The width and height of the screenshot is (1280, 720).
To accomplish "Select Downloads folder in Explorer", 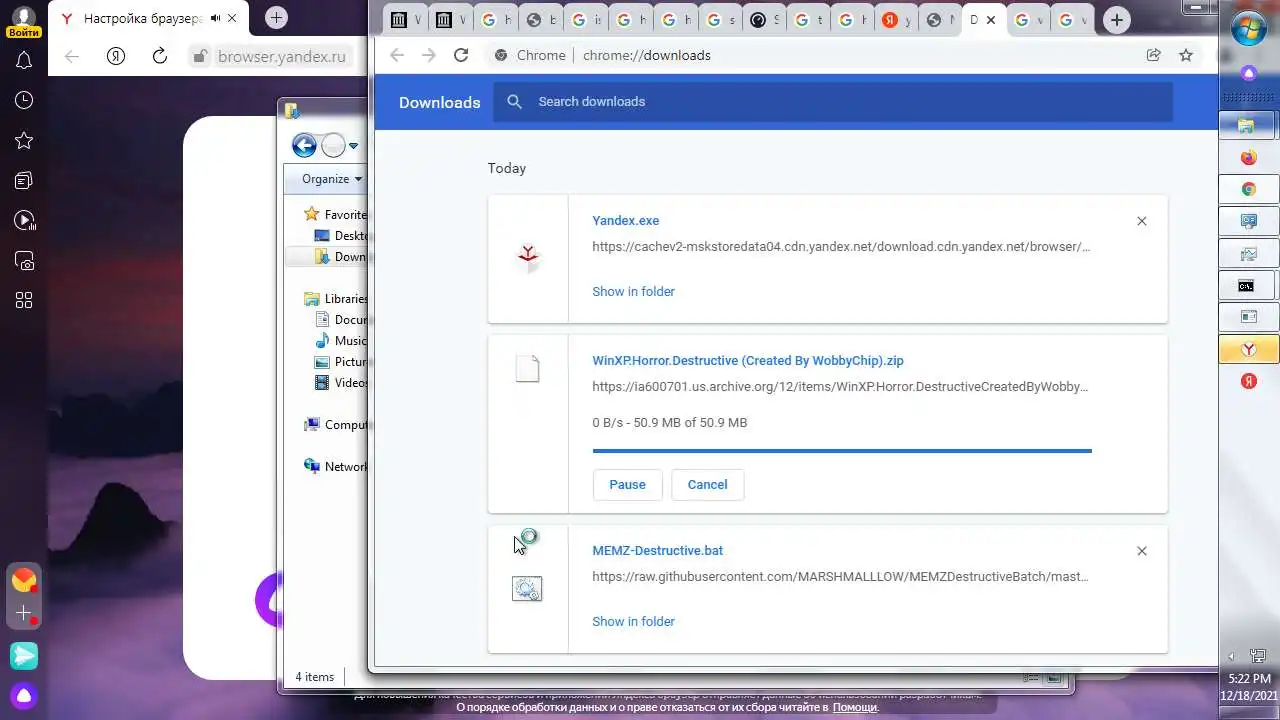I will pos(340,257).
